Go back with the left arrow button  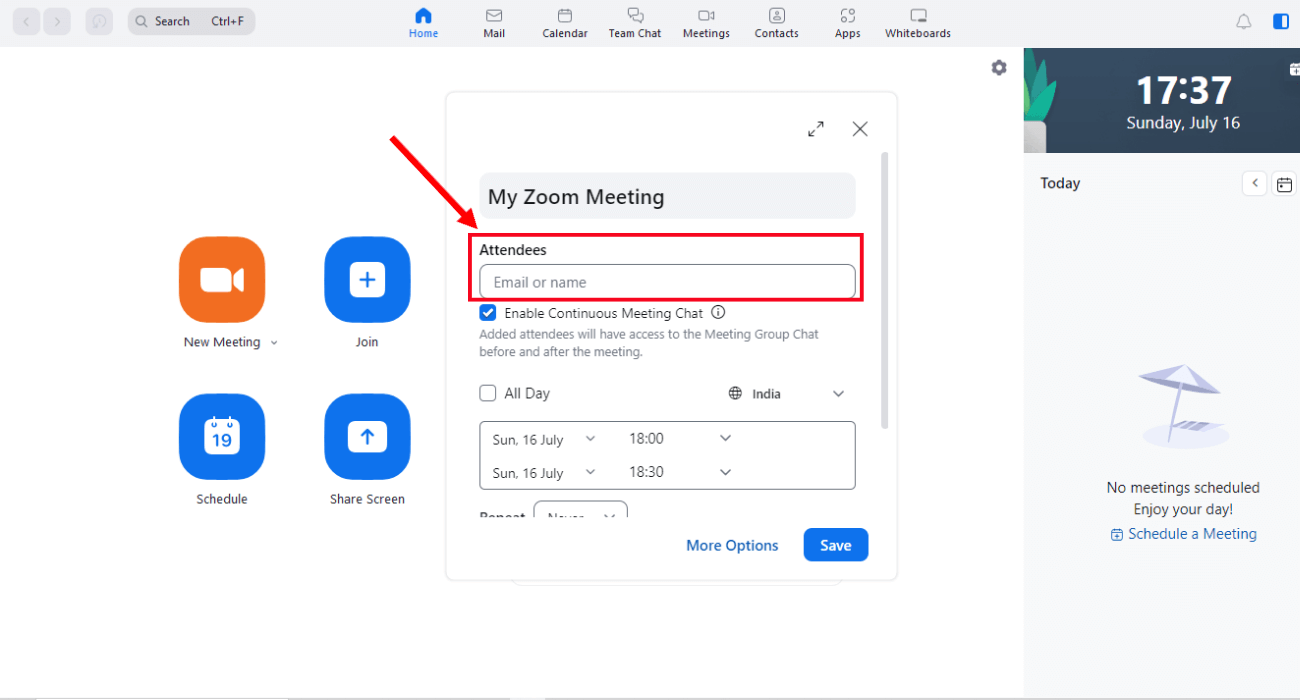tap(26, 21)
